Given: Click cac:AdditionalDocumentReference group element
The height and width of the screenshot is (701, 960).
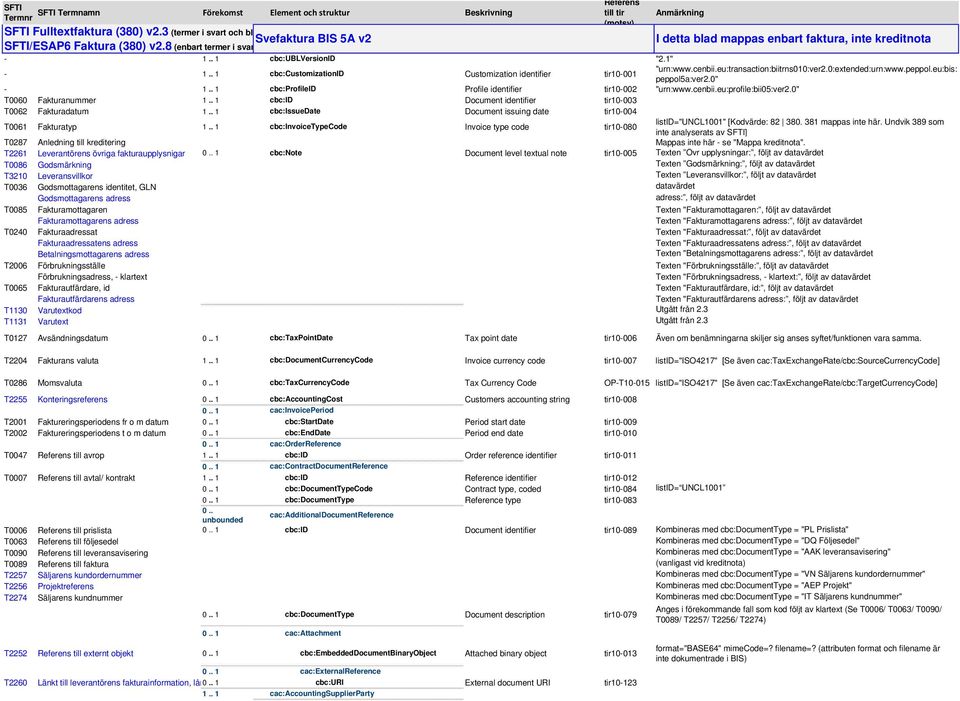Looking at the screenshot, I should tap(331, 515).
